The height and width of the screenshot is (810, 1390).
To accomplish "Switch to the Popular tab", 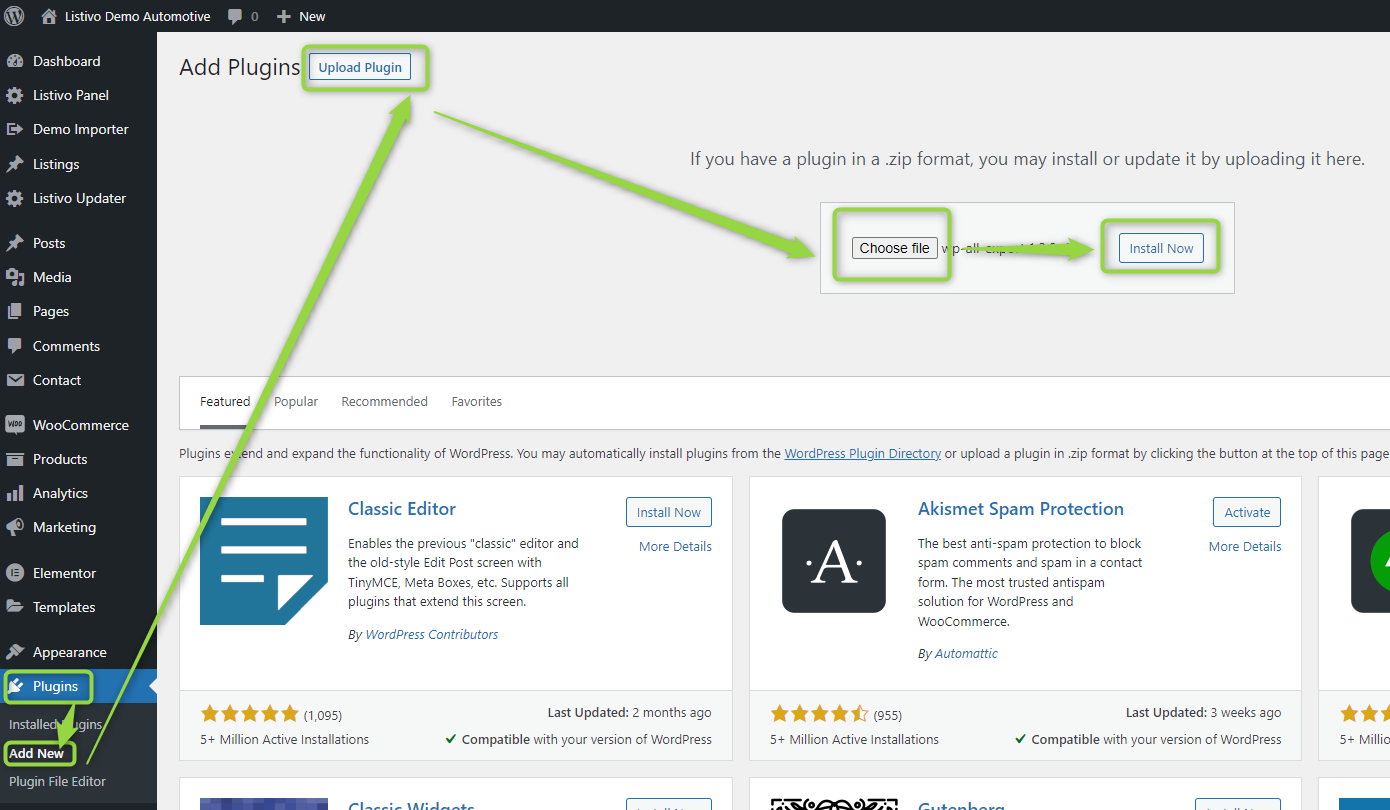I will (x=296, y=401).
